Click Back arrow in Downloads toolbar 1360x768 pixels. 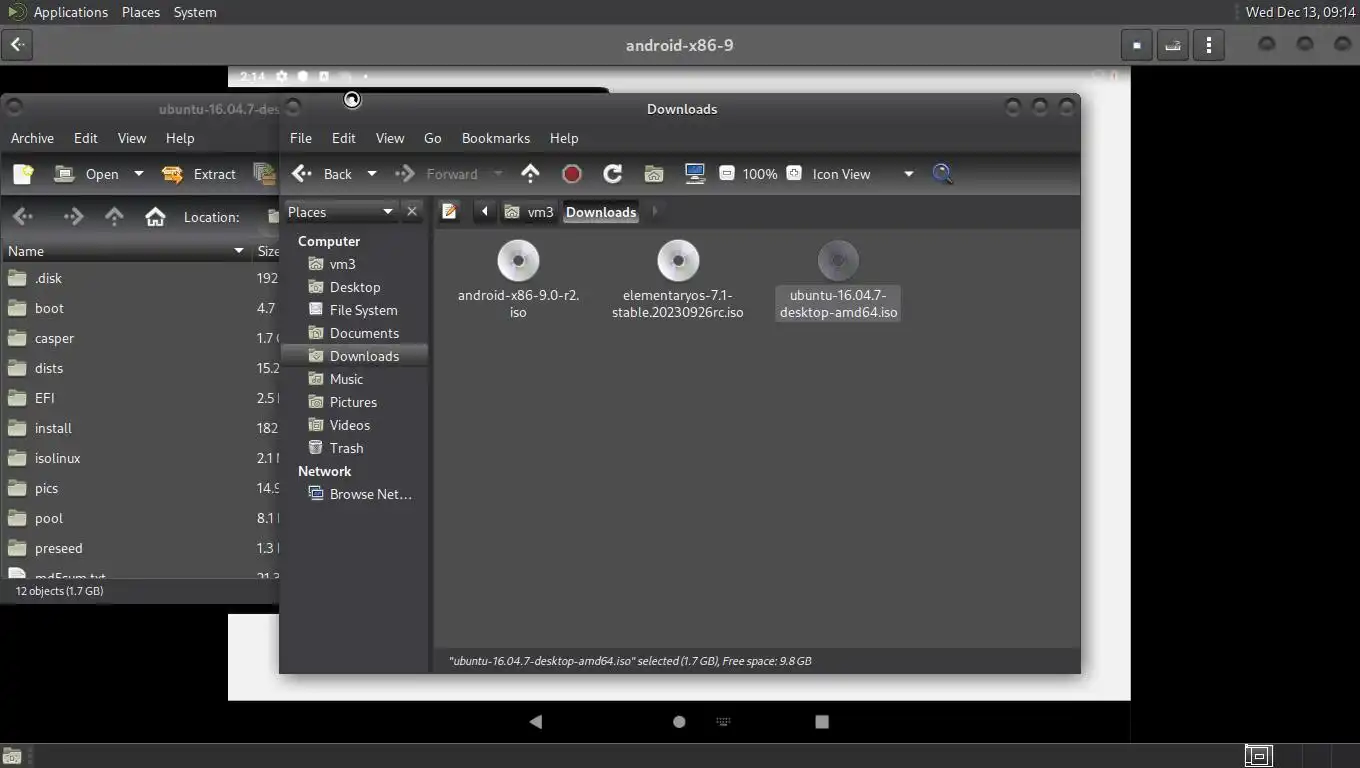[321, 174]
